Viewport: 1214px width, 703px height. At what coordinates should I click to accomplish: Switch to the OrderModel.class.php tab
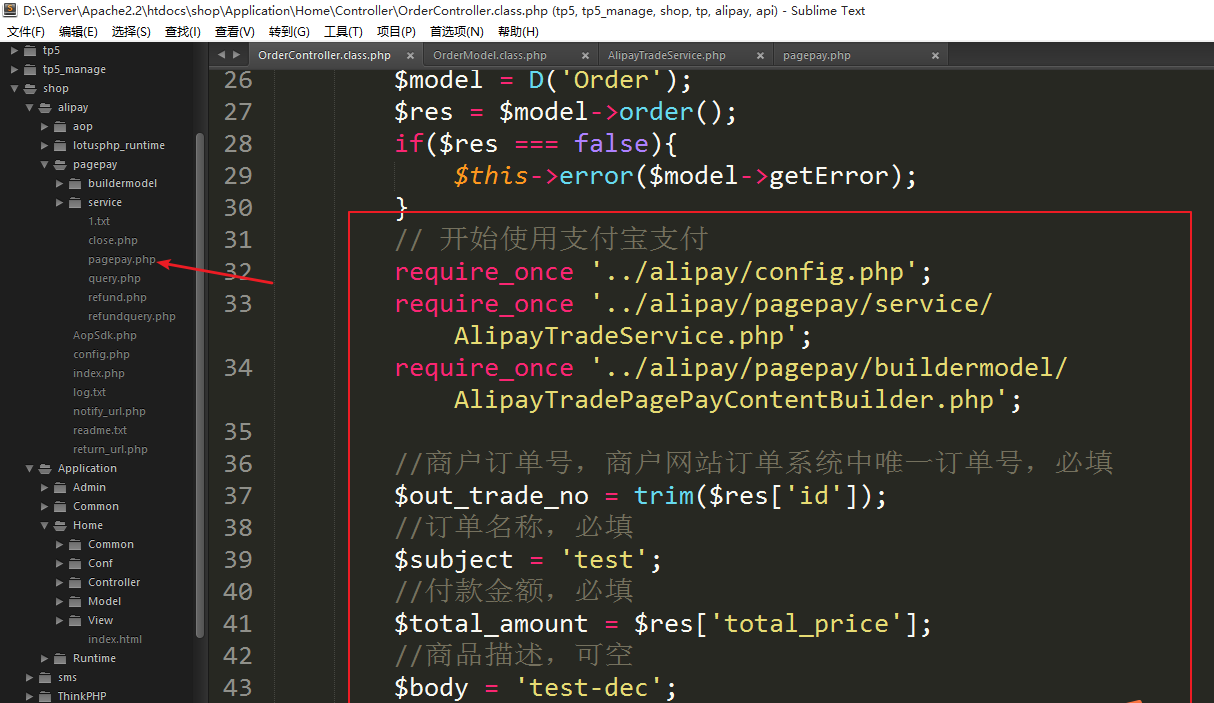click(x=490, y=55)
